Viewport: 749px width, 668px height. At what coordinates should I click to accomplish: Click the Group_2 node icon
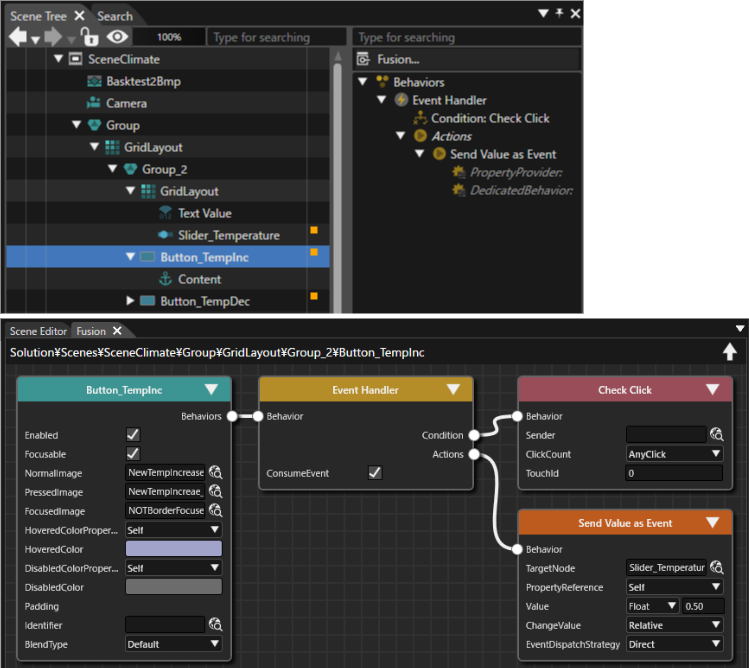pos(130,169)
